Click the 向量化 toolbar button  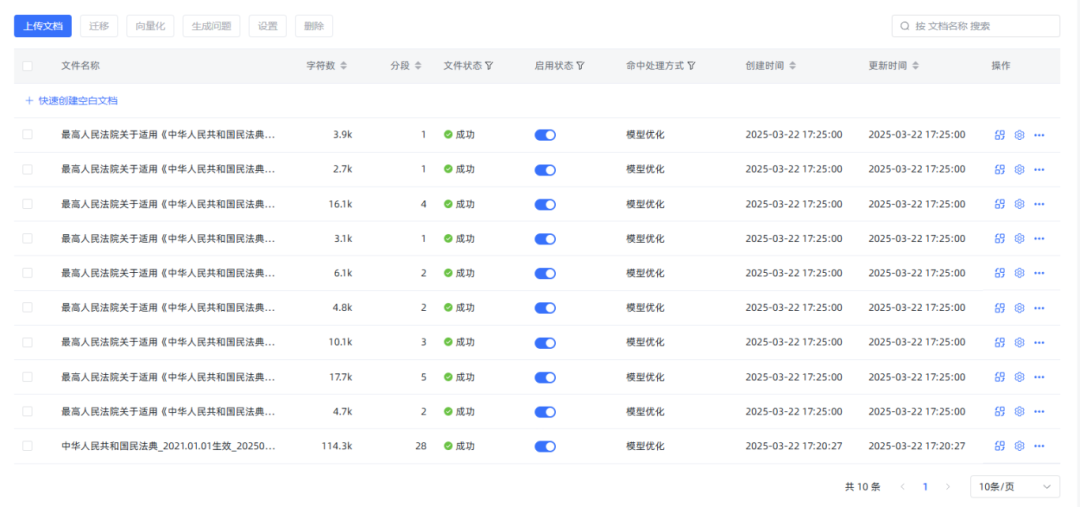point(150,26)
